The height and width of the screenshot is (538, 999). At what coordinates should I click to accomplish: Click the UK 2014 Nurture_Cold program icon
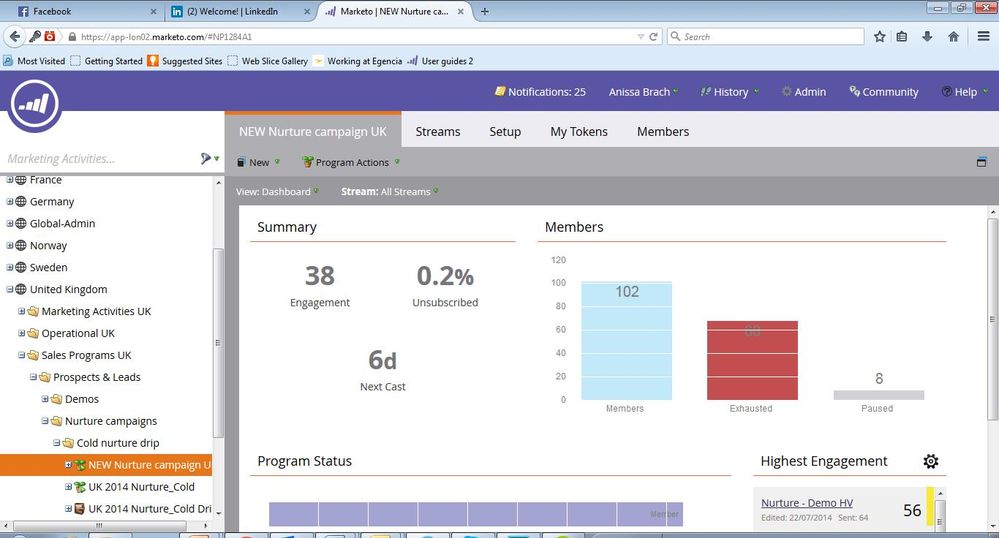pyautogui.click(x=80, y=487)
